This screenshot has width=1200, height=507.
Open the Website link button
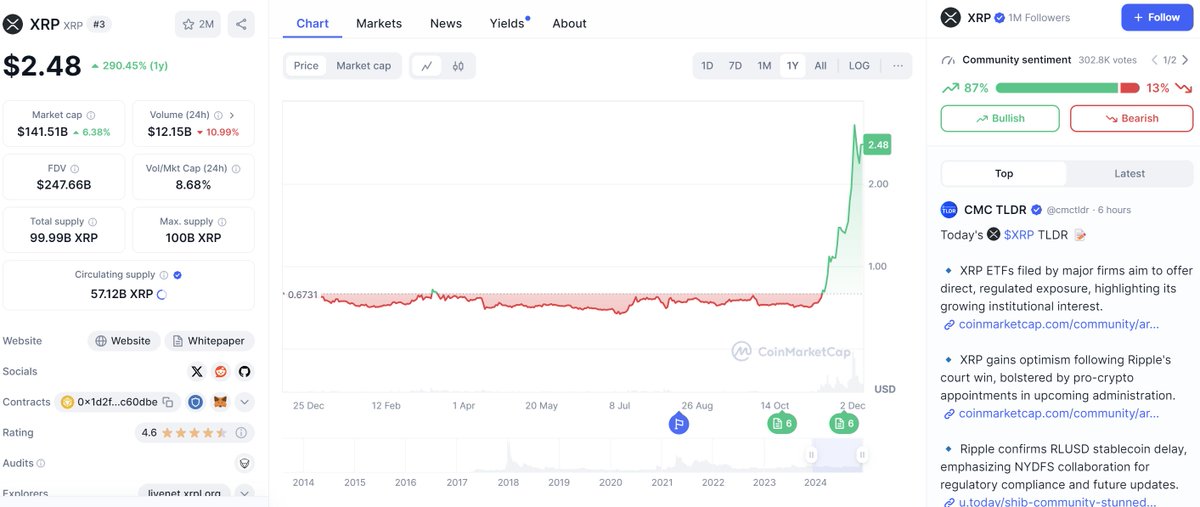point(123,341)
